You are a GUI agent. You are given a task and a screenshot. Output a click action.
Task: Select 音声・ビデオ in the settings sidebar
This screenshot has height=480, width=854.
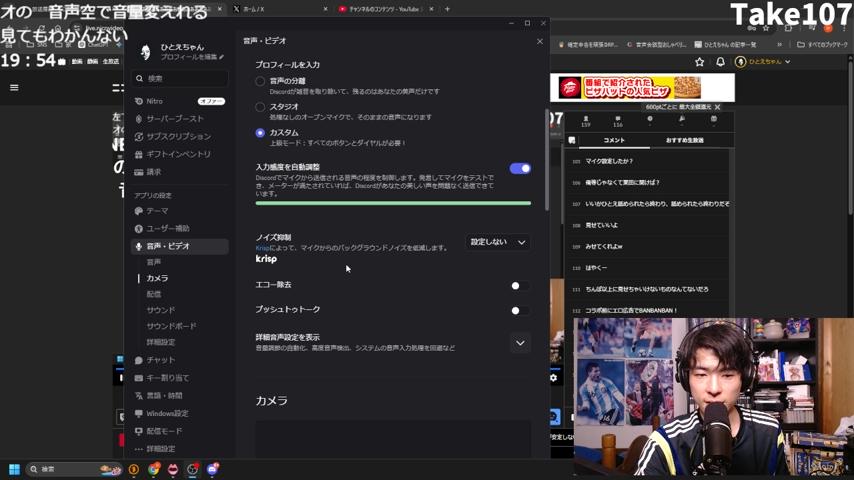180,246
